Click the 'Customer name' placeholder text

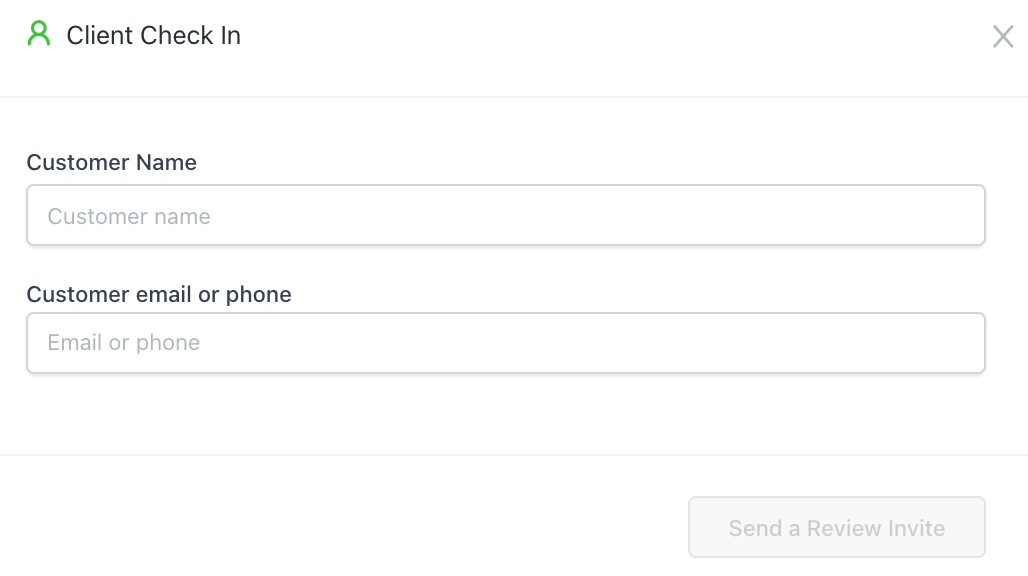click(129, 217)
